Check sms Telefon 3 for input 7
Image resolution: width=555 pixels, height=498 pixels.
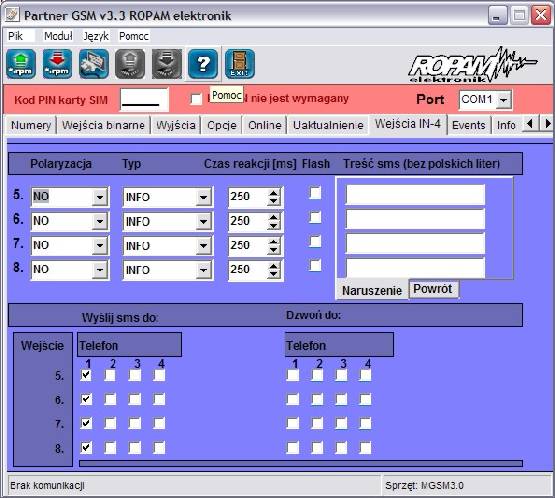135,423
